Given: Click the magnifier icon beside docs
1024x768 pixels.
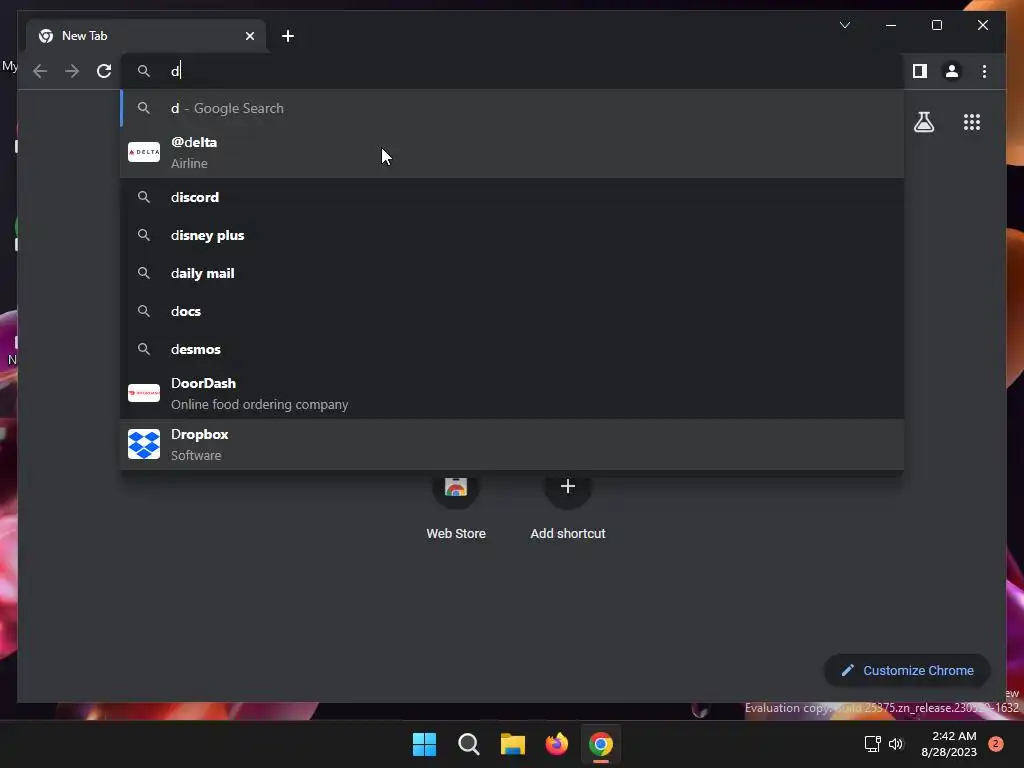Looking at the screenshot, I should (x=144, y=311).
